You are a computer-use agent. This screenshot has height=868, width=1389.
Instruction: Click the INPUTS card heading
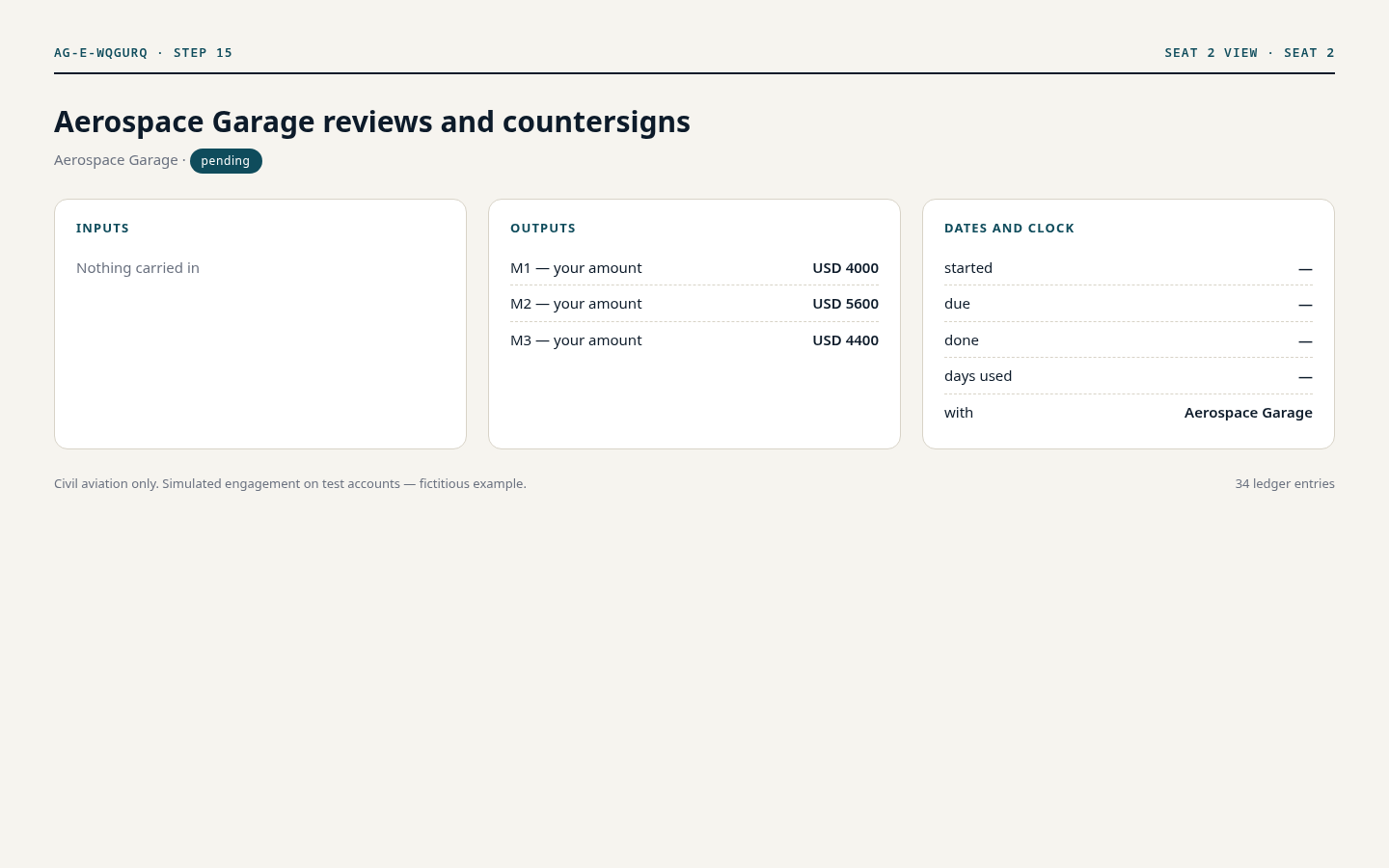click(x=102, y=229)
